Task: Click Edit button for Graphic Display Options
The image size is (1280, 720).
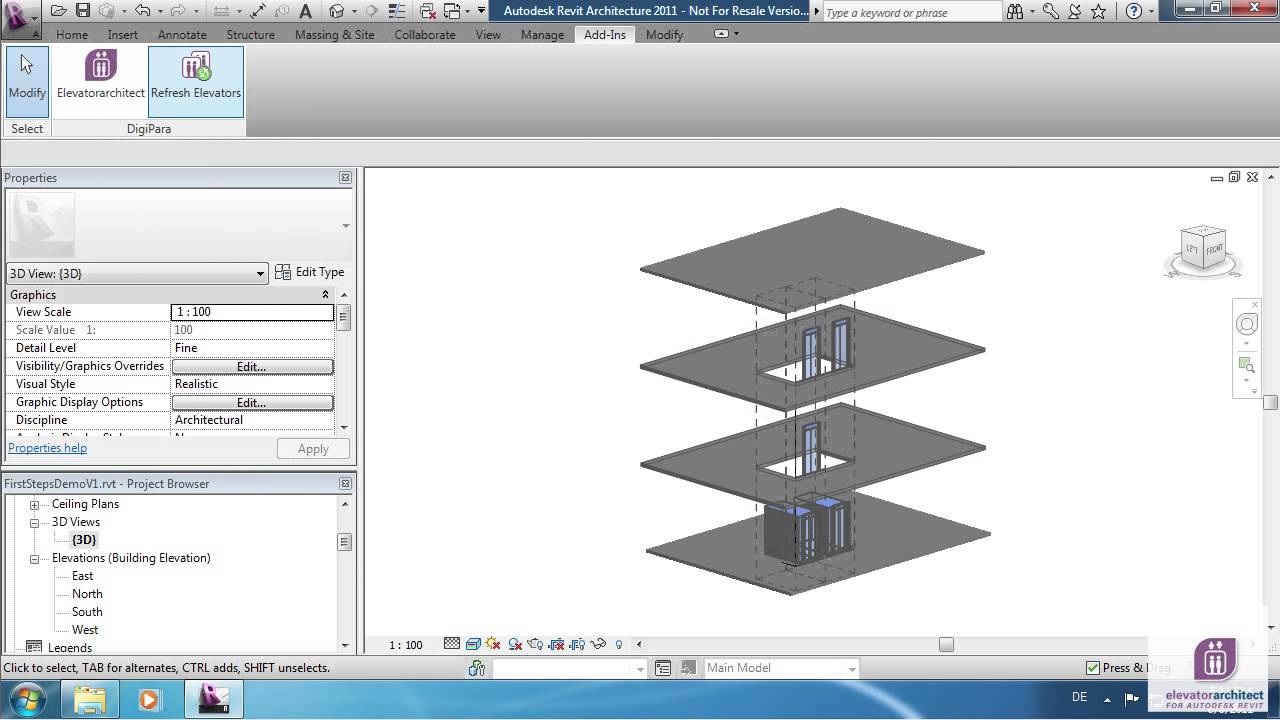Action: click(x=252, y=402)
